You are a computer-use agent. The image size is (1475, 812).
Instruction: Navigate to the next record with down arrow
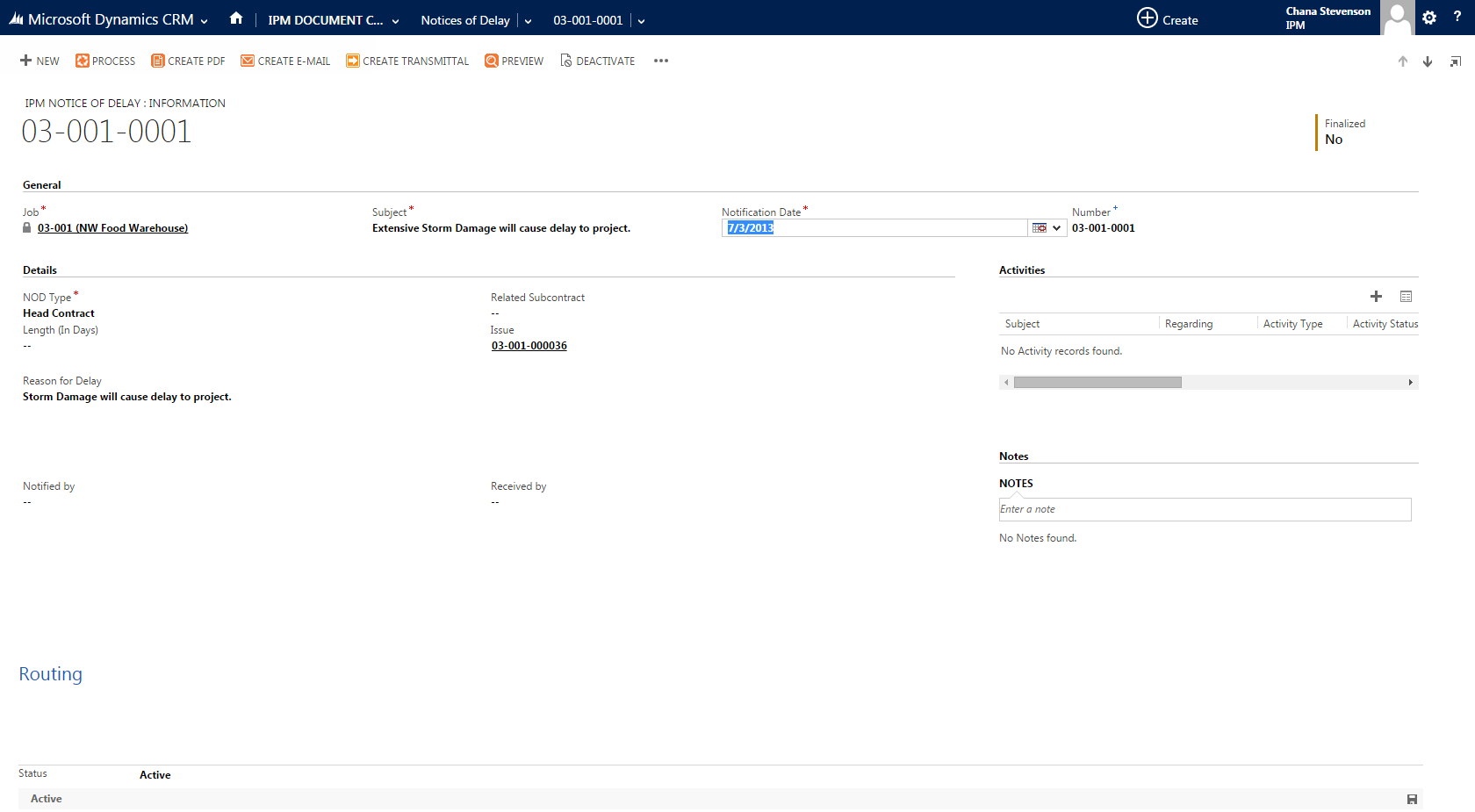pyautogui.click(x=1427, y=61)
